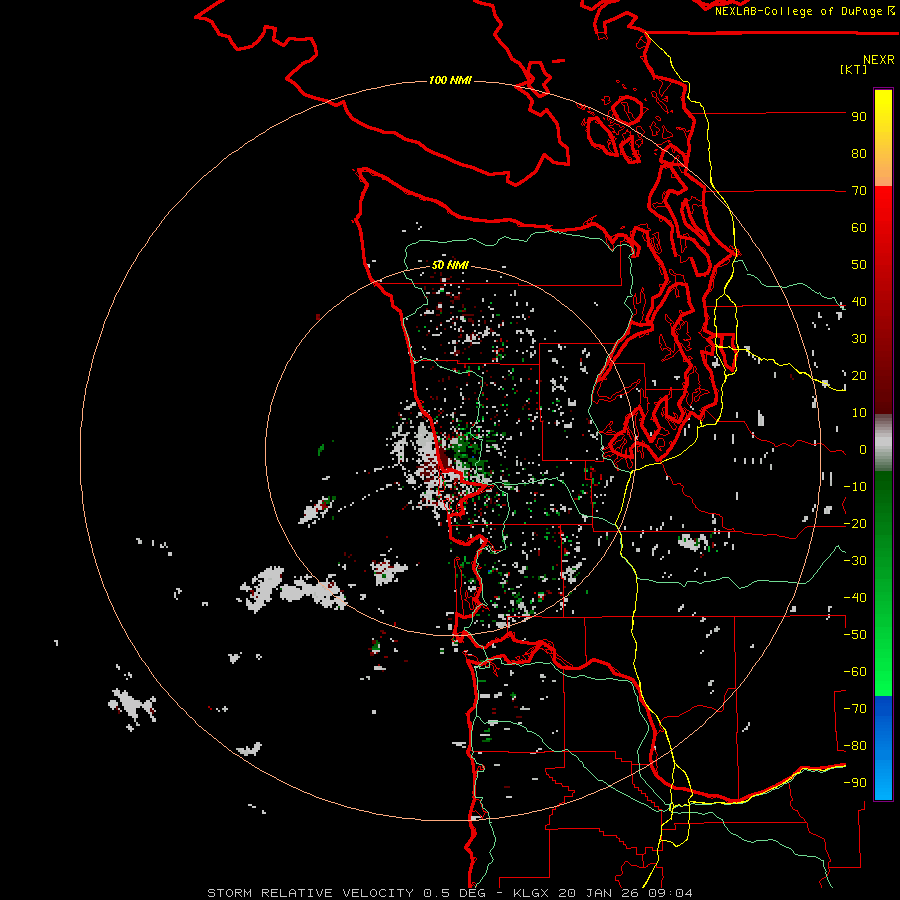Click the -80 knot scale label

click(x=855, y=746)
